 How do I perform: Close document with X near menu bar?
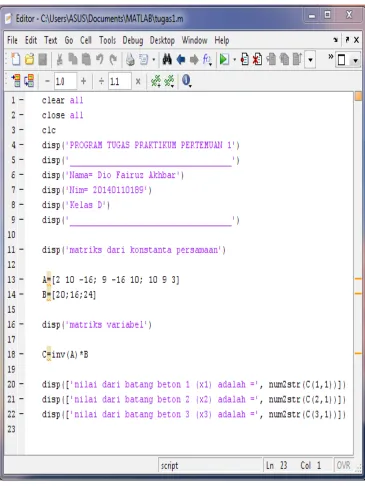356,40
